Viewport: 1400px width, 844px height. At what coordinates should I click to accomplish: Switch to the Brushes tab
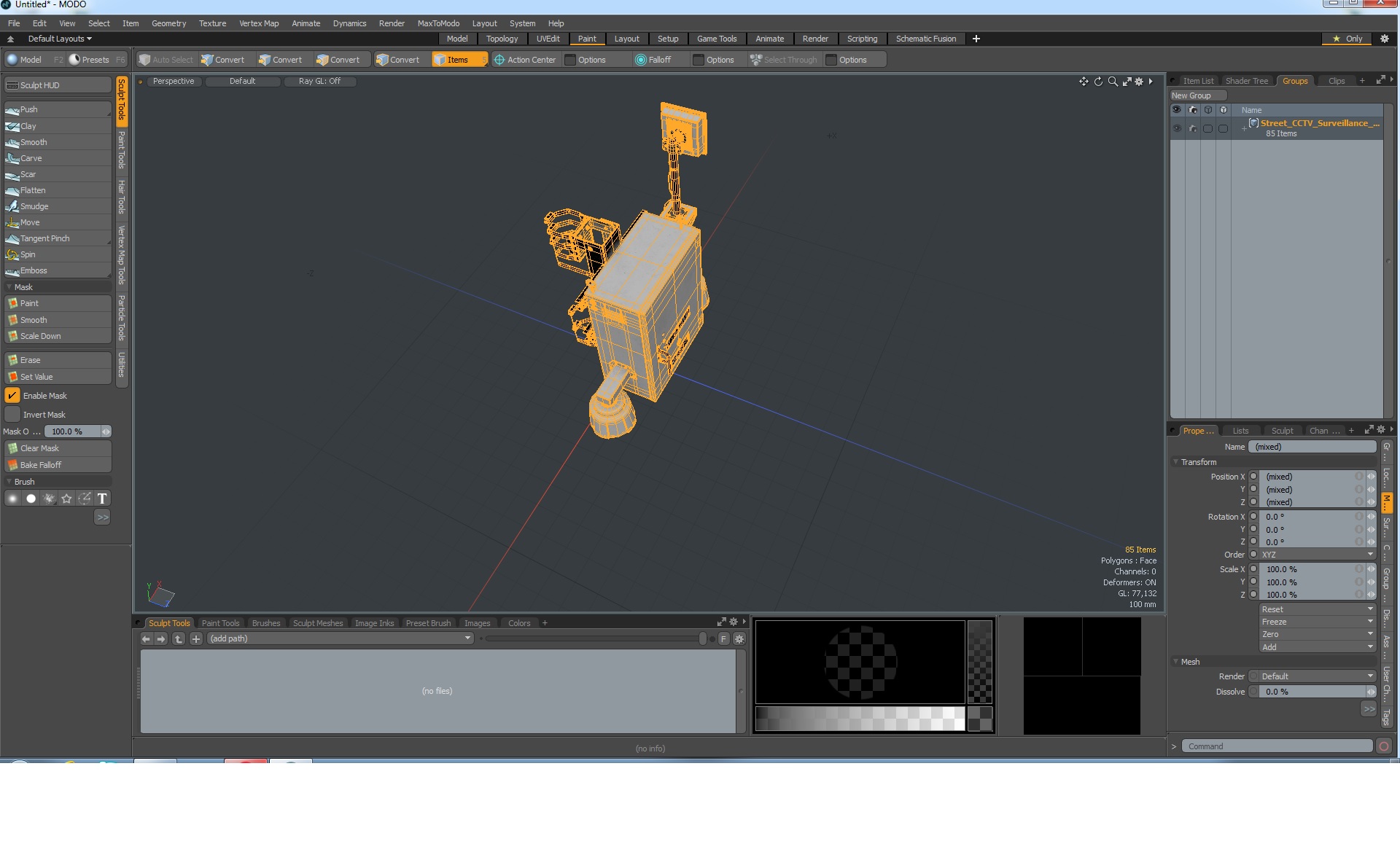[266, 623]
